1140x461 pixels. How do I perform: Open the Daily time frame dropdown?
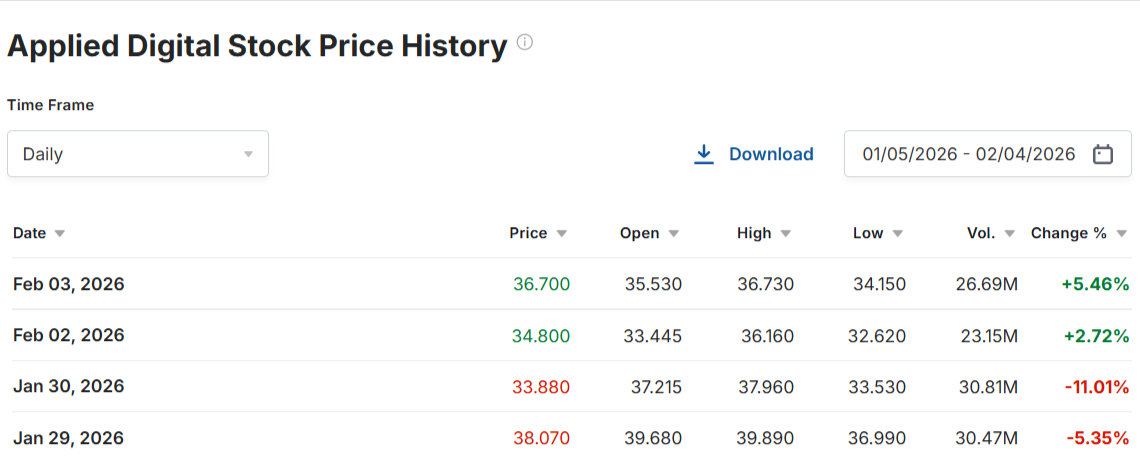click(138, 153)
